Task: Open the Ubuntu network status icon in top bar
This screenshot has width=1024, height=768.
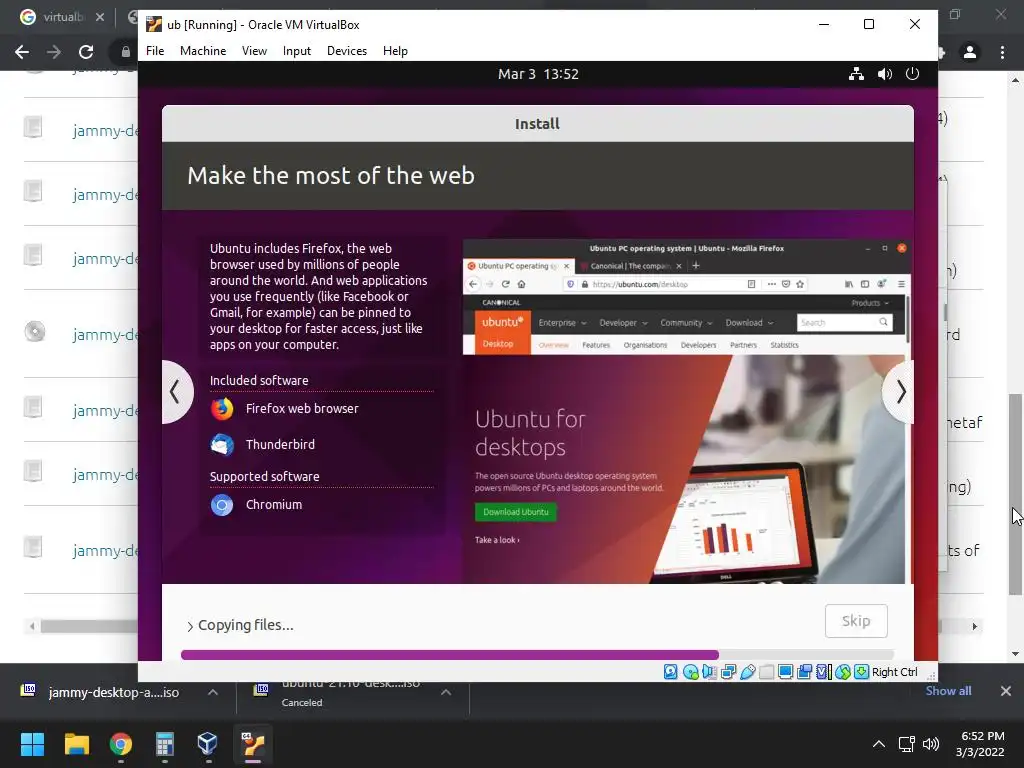Action: 856,74
